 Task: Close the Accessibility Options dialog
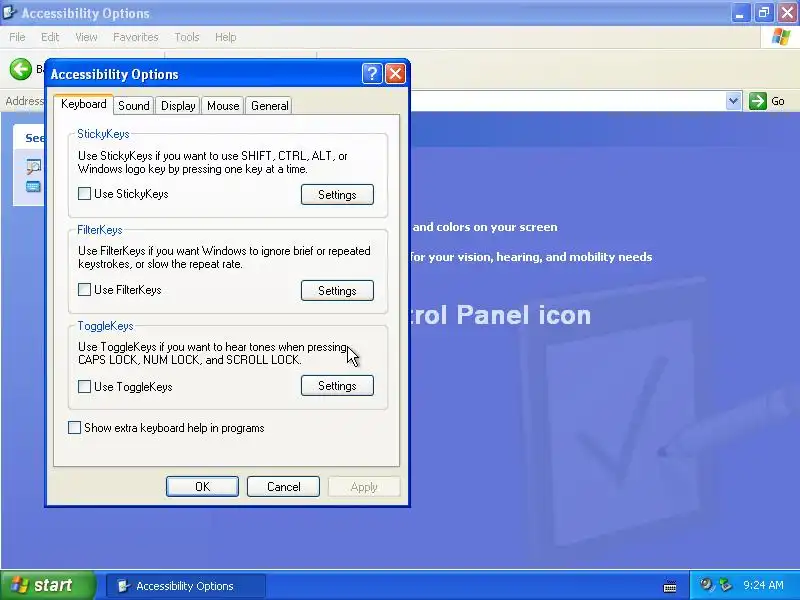[x=395, y=74]
